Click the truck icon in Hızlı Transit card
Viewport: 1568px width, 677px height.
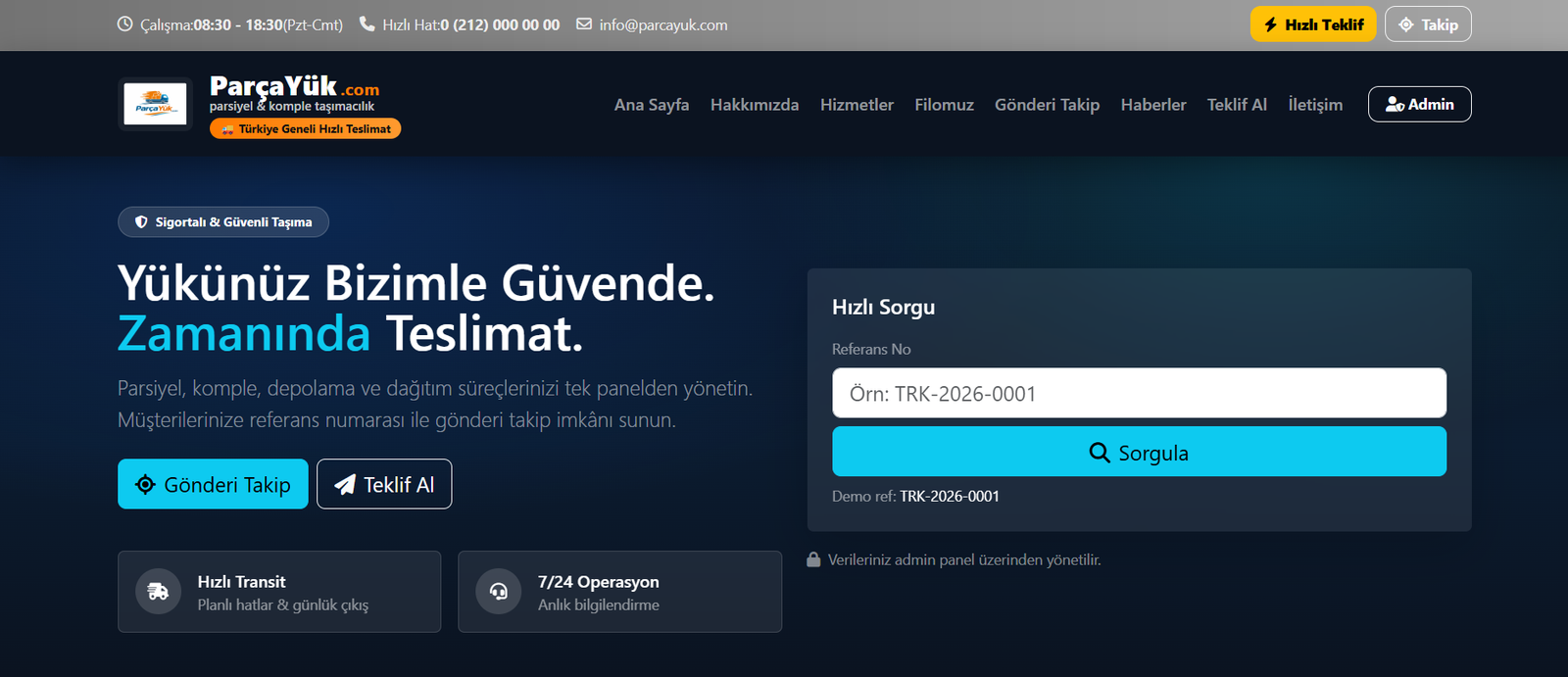coord(158,592)
